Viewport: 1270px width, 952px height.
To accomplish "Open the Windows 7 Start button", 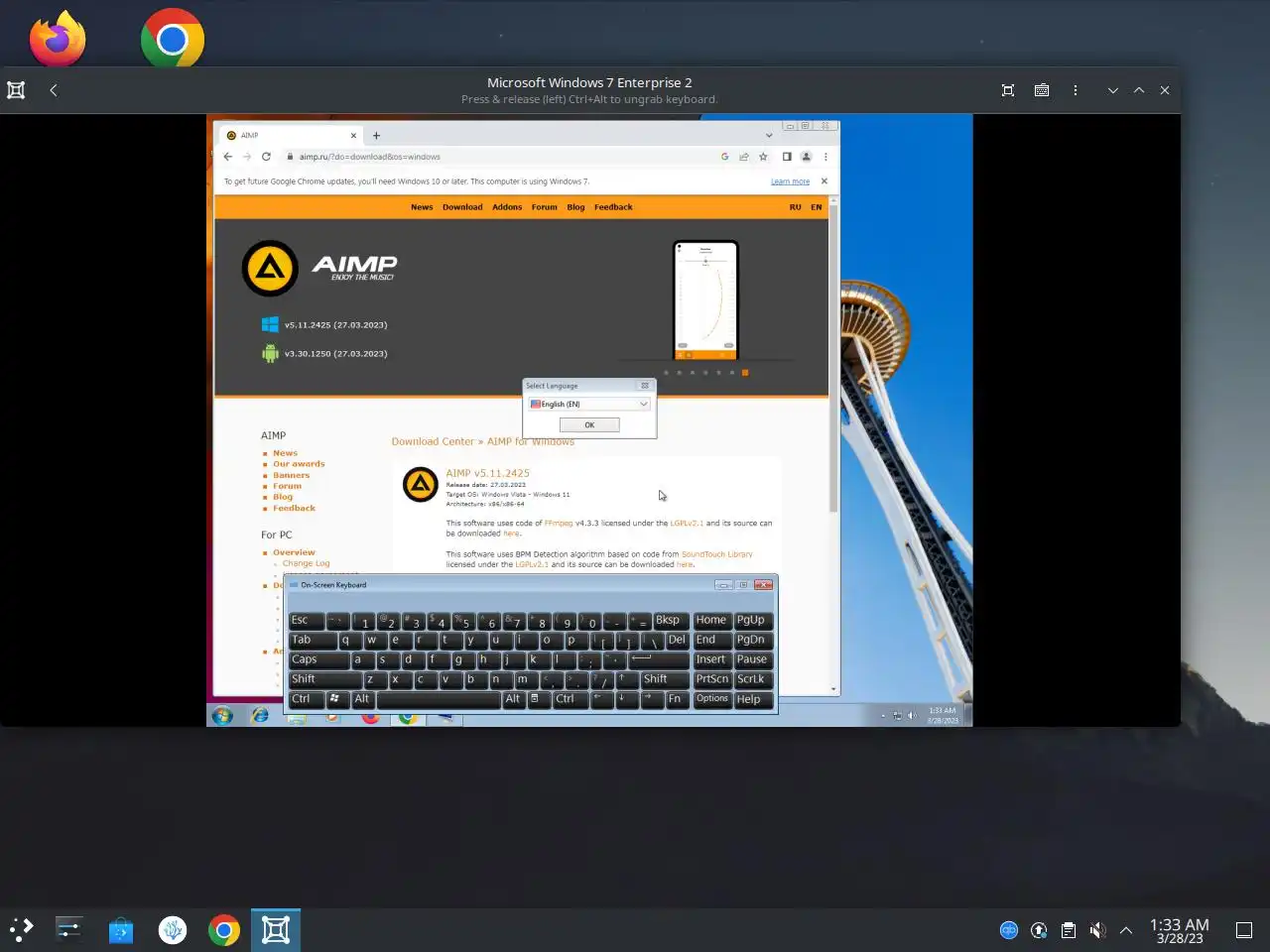I will coord(222,716).
